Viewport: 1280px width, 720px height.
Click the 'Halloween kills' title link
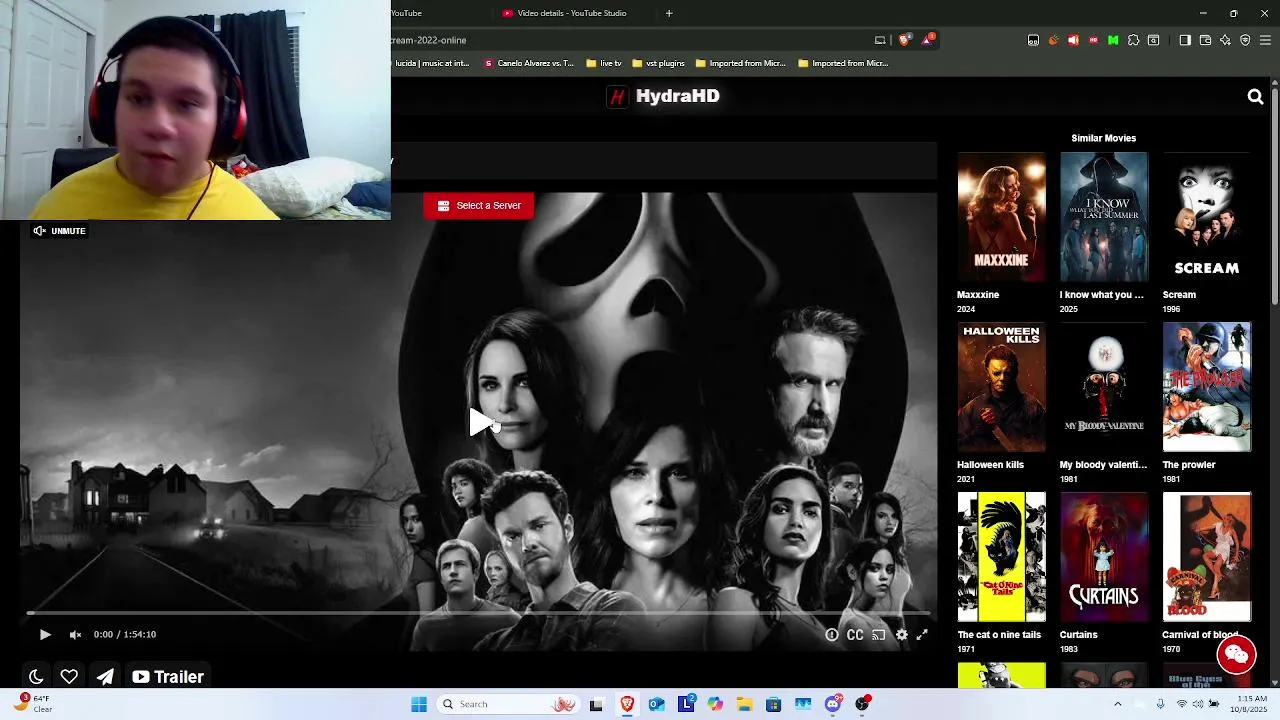click(990, 465)
